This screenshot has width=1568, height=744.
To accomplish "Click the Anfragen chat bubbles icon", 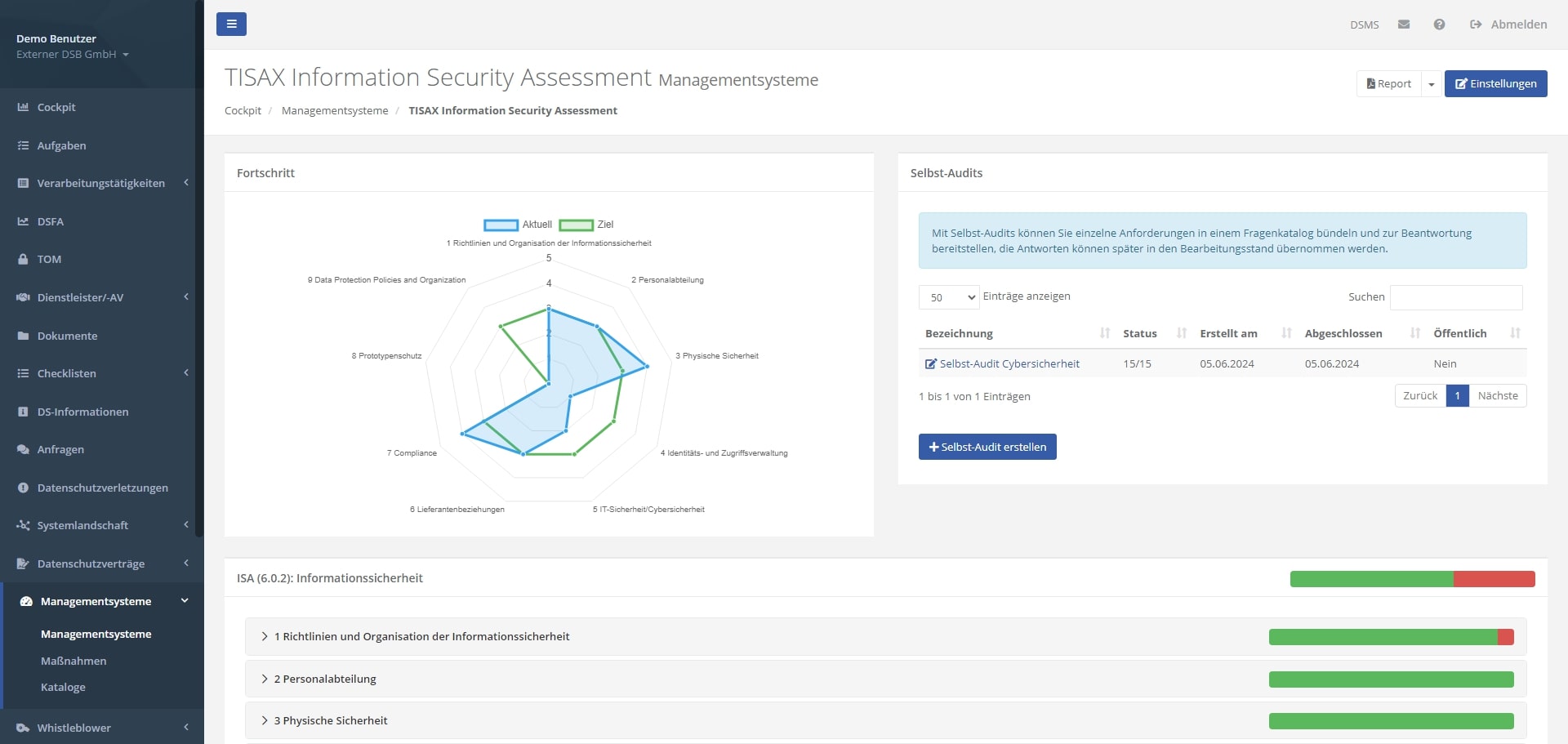I will tap(23, 449).
